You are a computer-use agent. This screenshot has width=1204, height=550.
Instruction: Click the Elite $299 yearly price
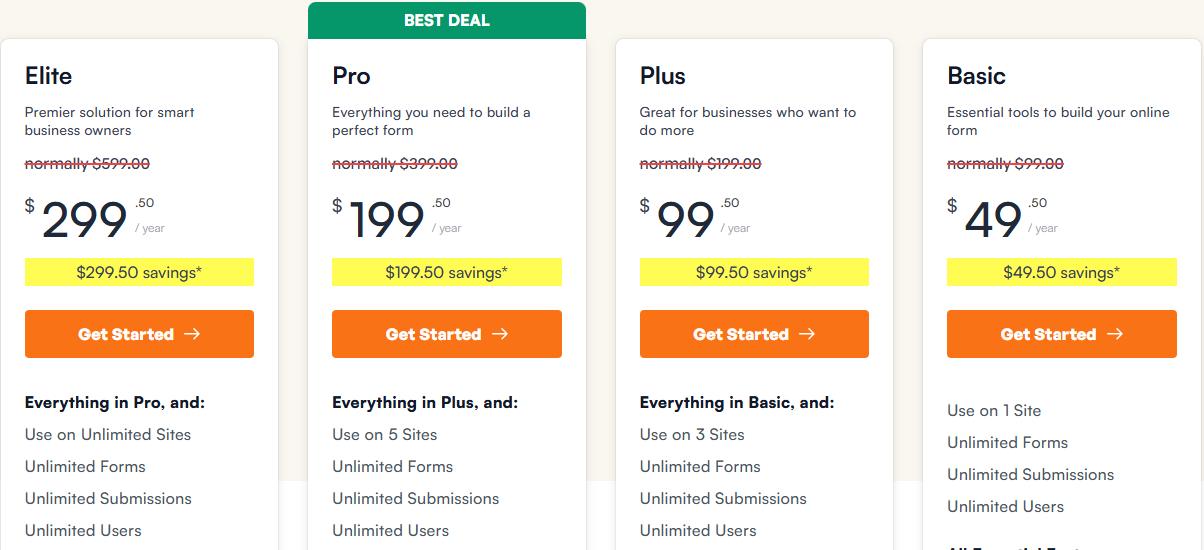tap(85, 220)
